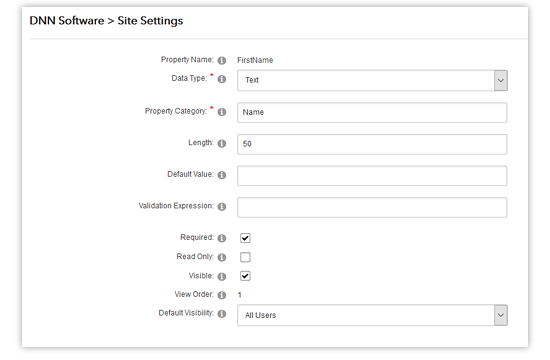Viewport: 550px width, 360px height.
Task: Click the info icon beside Required
Action: click(x=222, y=238)
